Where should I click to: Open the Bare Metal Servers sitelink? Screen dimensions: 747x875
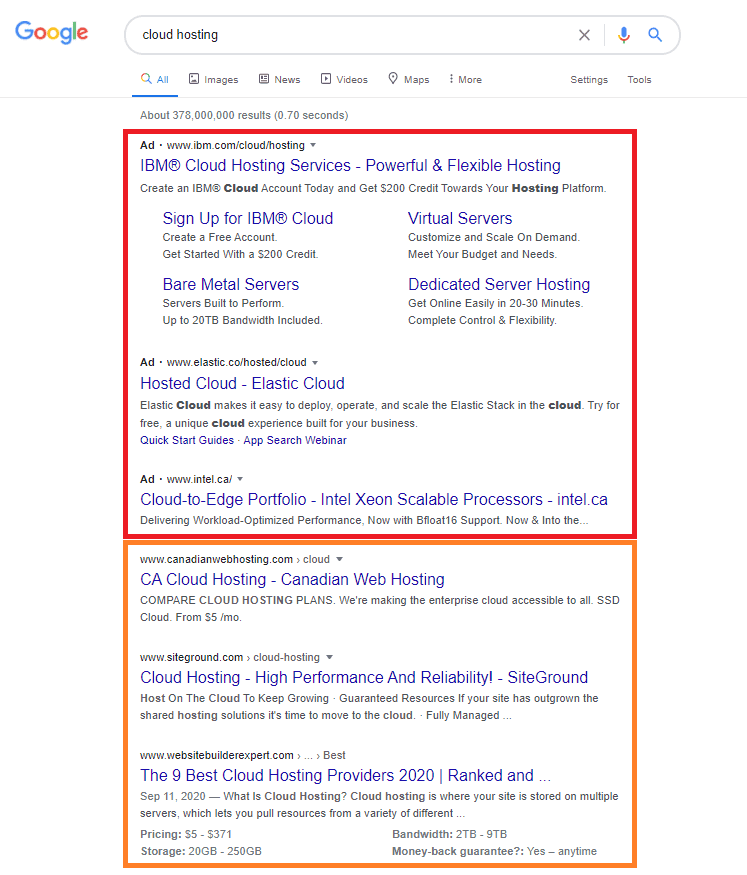point(230,284)
